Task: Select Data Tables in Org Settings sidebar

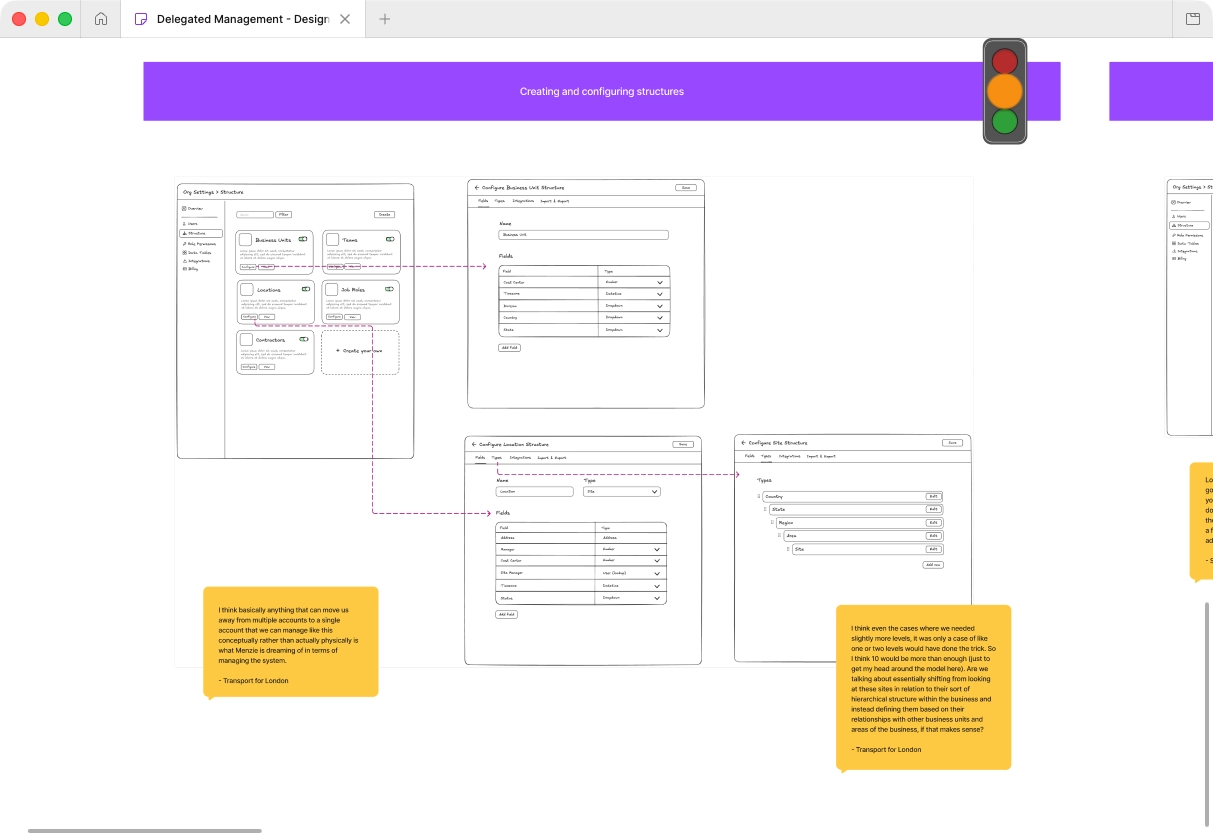Action: pos(196,252)
